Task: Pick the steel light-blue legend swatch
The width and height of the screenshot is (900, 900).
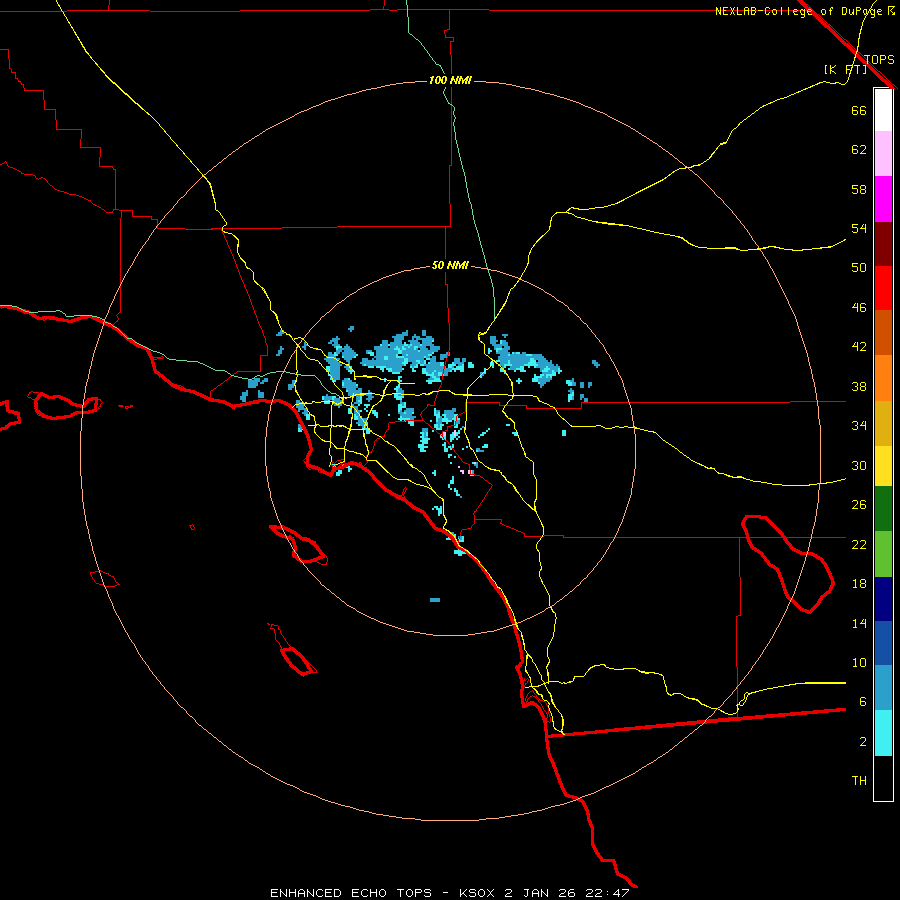Action: click(883, 688)
